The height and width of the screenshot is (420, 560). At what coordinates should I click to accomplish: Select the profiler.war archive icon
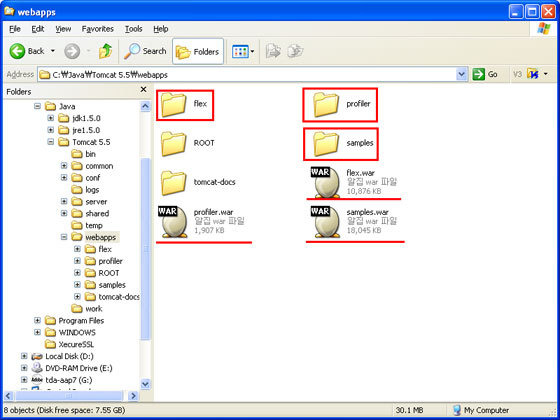pos(173,222)
